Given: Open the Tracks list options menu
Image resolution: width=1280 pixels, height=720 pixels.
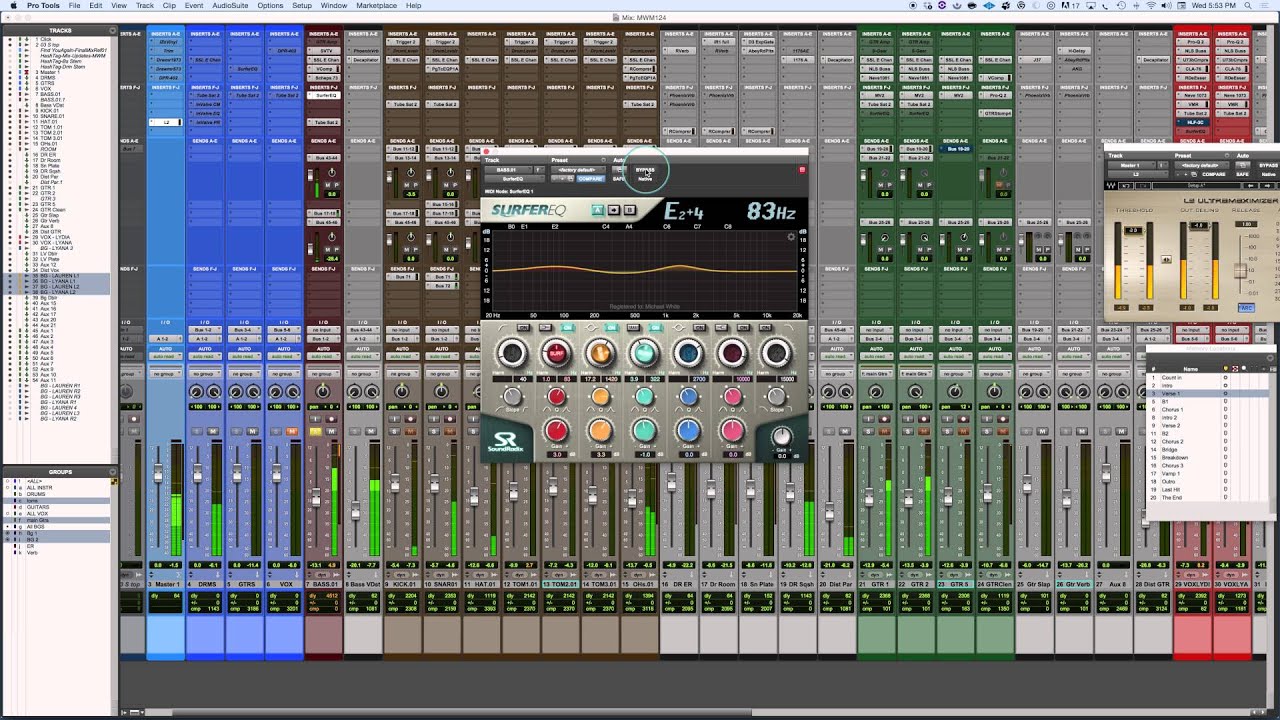Looking at the screenshot, I should (x=113, y=30).
